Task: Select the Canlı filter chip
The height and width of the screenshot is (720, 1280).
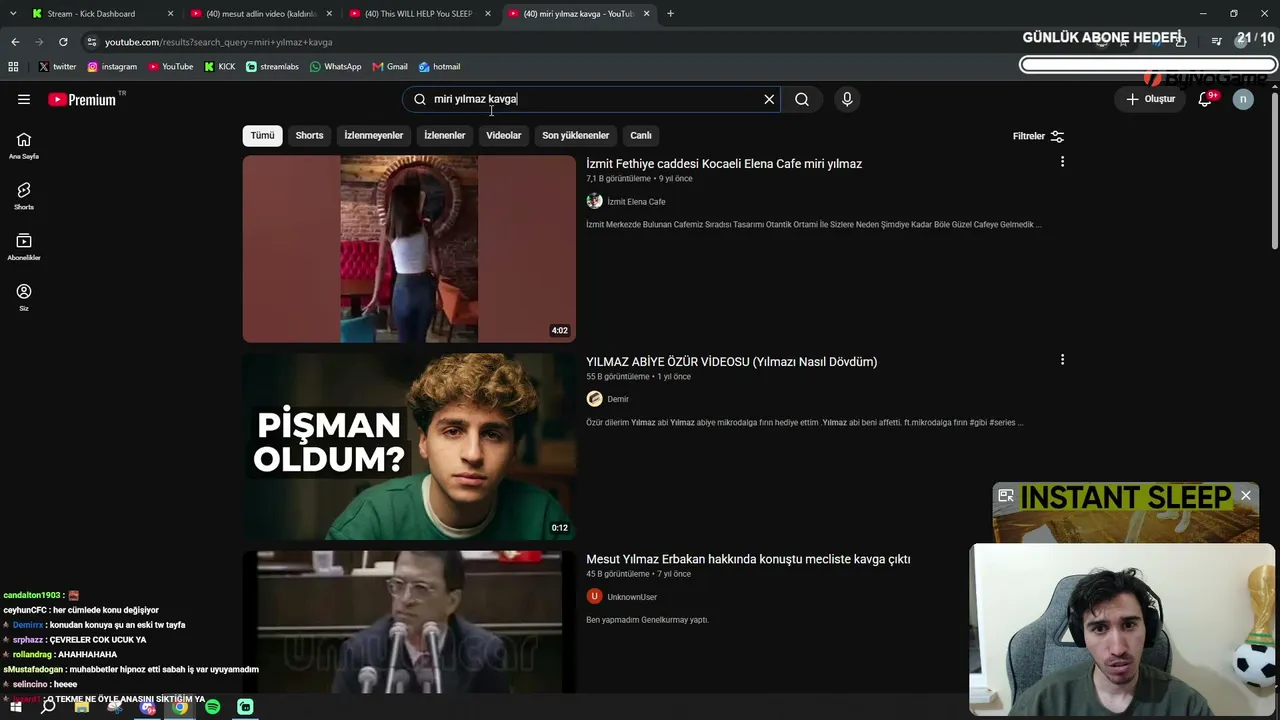Action: click(641, 135)
